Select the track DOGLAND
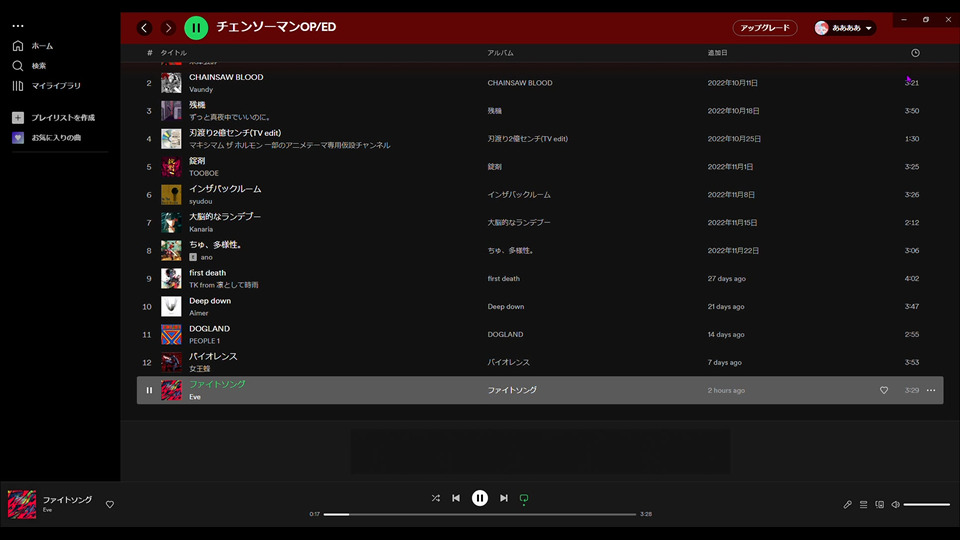 coord(209,329)
